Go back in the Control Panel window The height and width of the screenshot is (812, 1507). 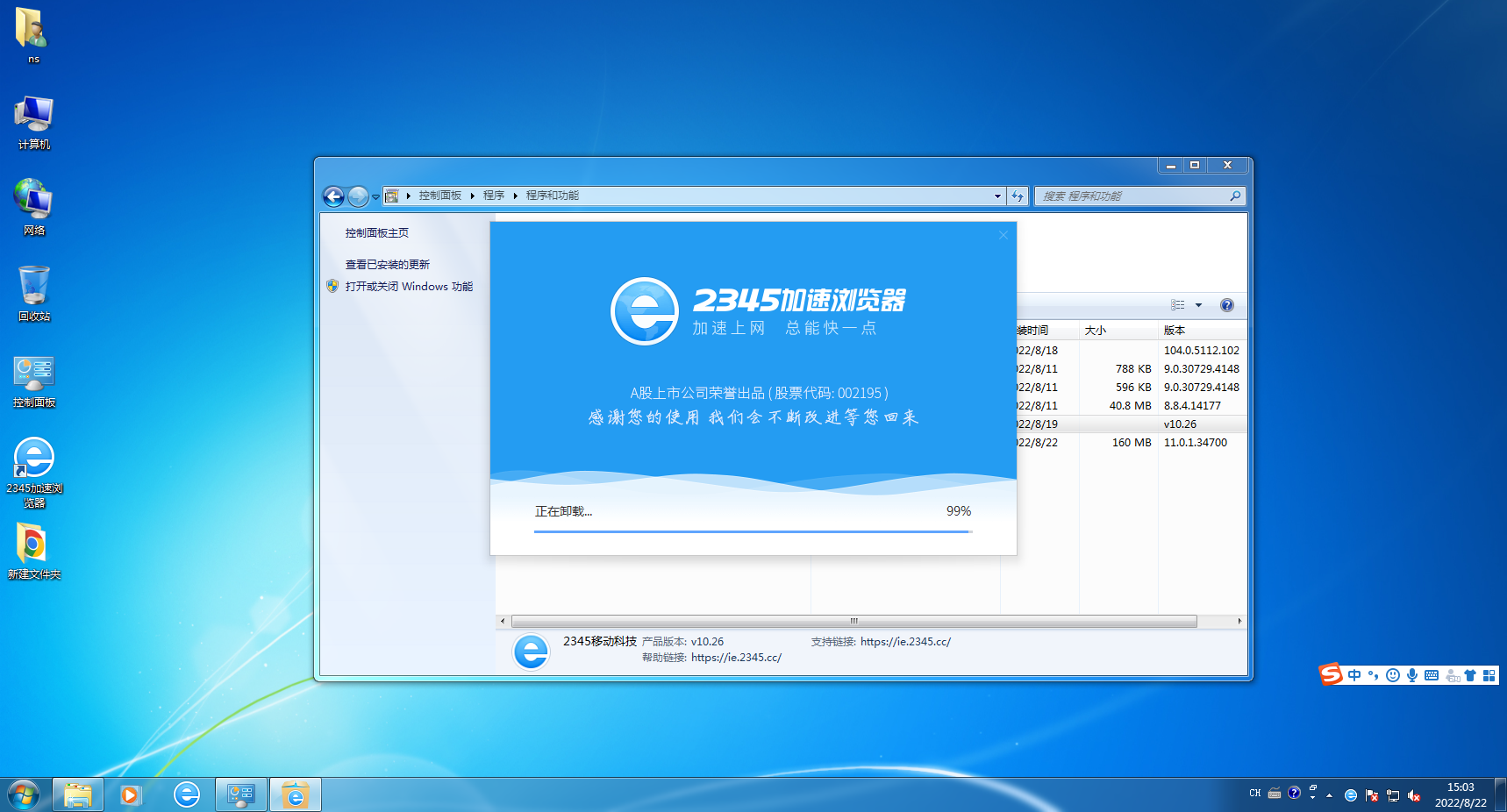[x=333, y=196]
